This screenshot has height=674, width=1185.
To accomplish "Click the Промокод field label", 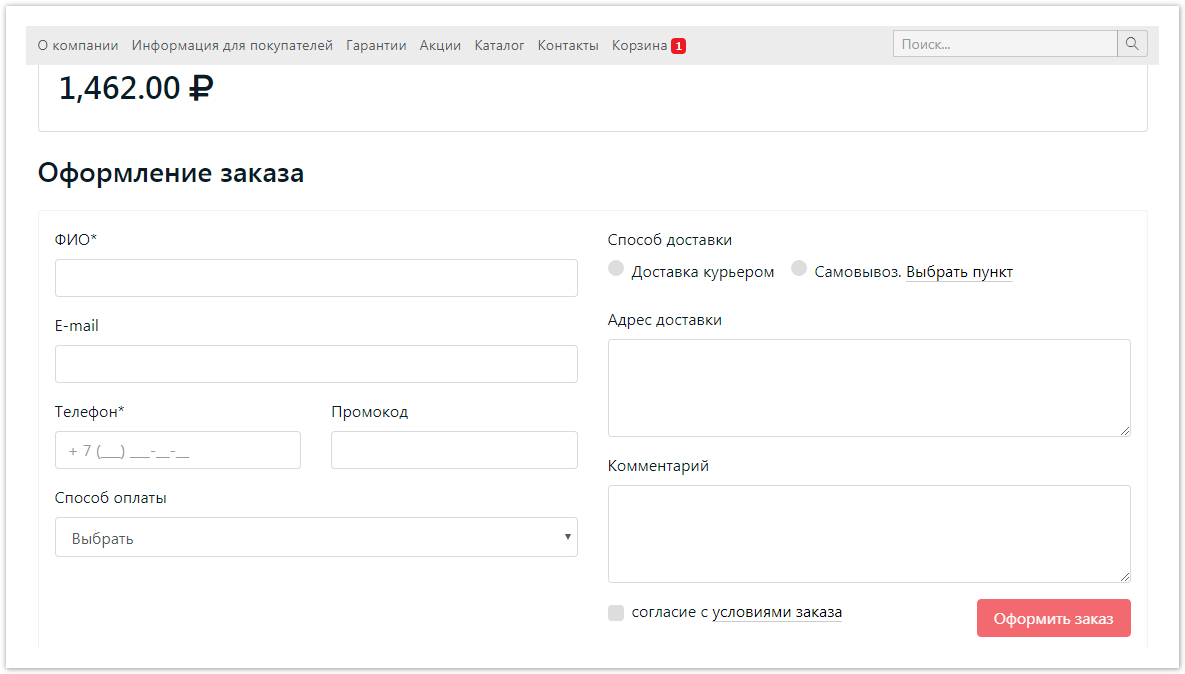I will [x=370, y=412].
